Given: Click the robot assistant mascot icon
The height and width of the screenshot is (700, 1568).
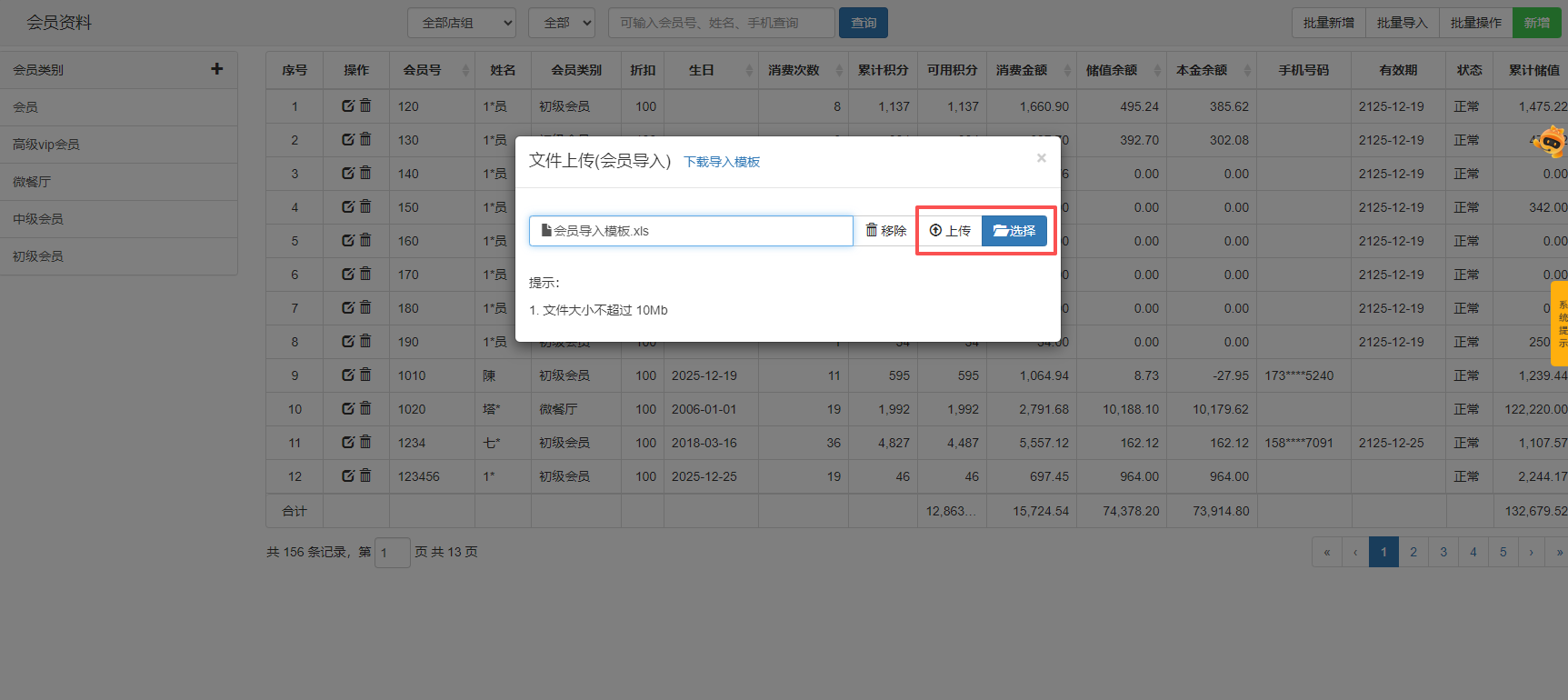Looking at the screenshot, I should coord(1550,141).
